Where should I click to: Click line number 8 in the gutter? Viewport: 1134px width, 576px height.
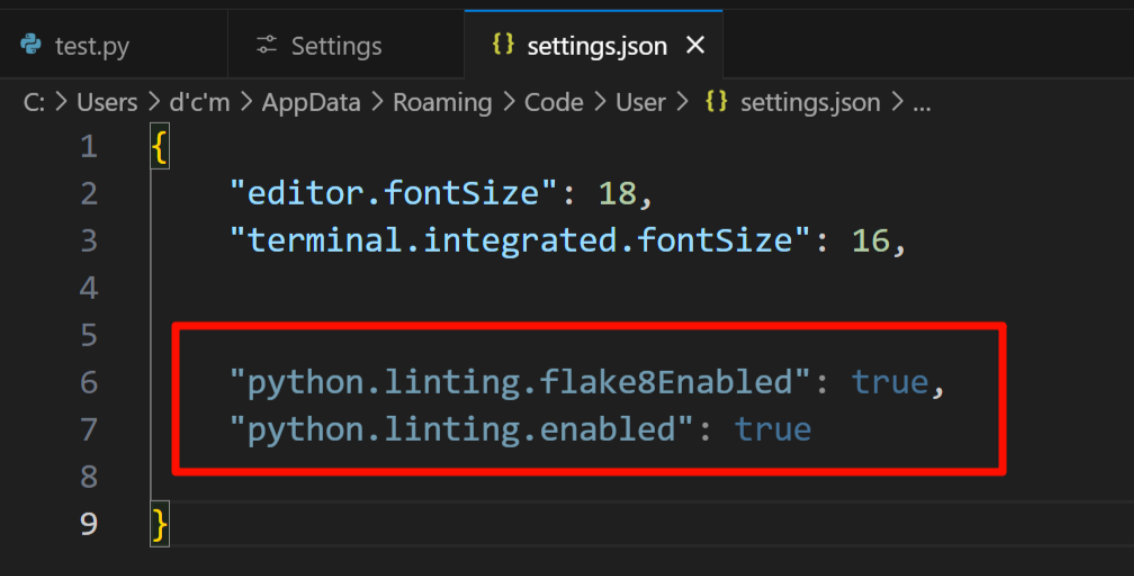(89, 476)
